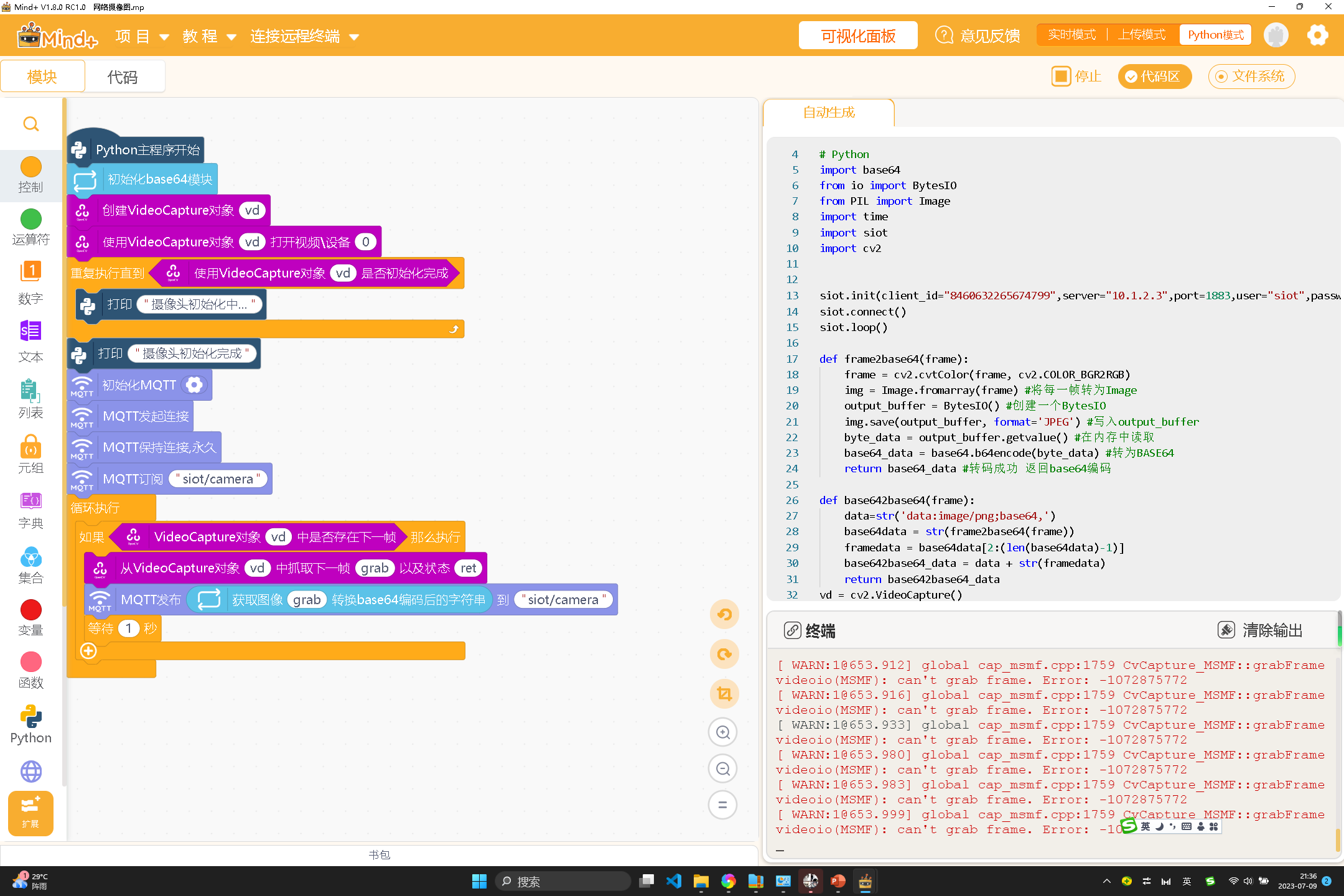Toggle the 文件系统 file system panel
Screen dimensions: 1344x896
click(1251, 77)
